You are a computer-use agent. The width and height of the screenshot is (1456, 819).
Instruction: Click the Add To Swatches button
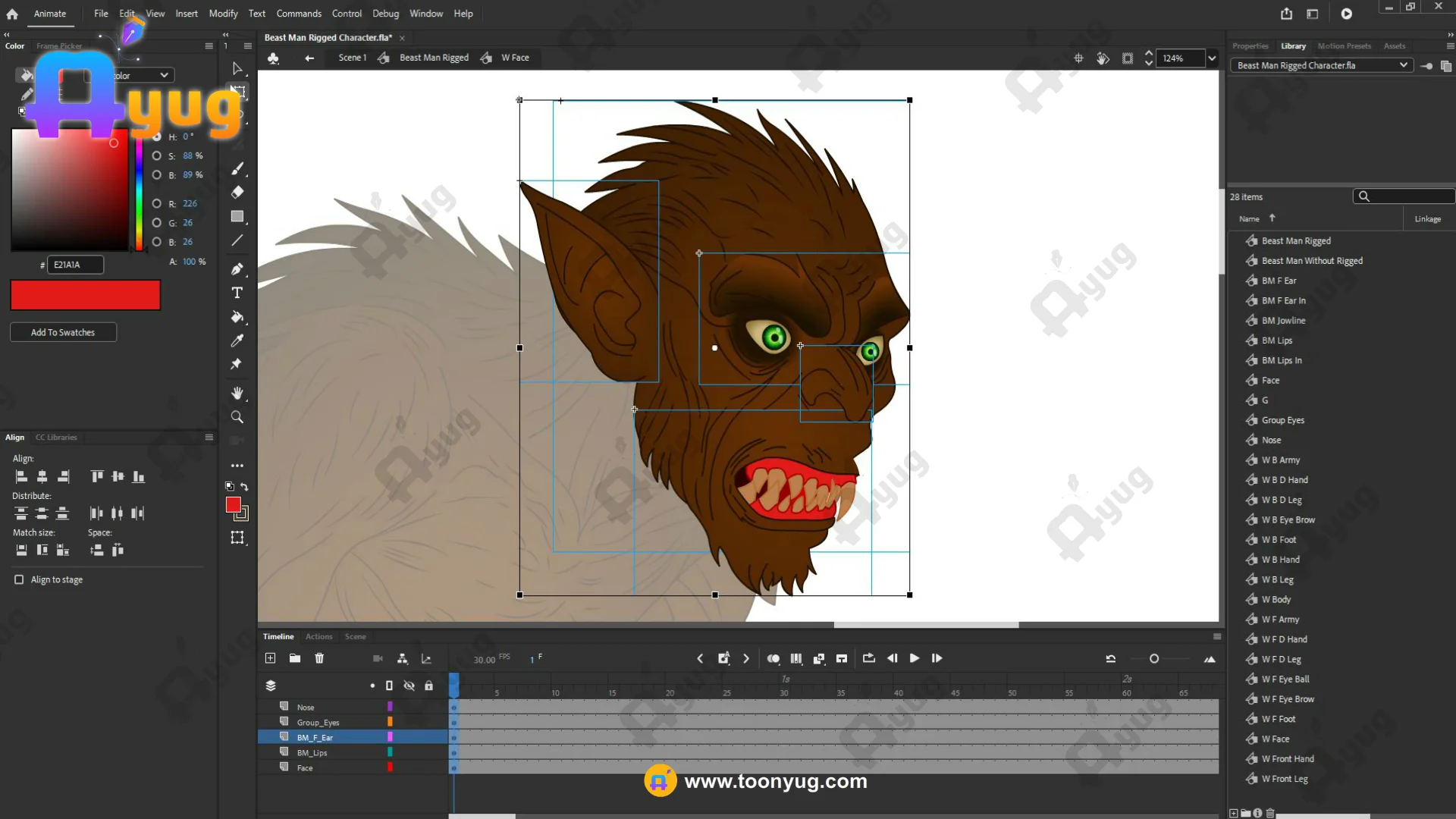[x=63, y=332]
